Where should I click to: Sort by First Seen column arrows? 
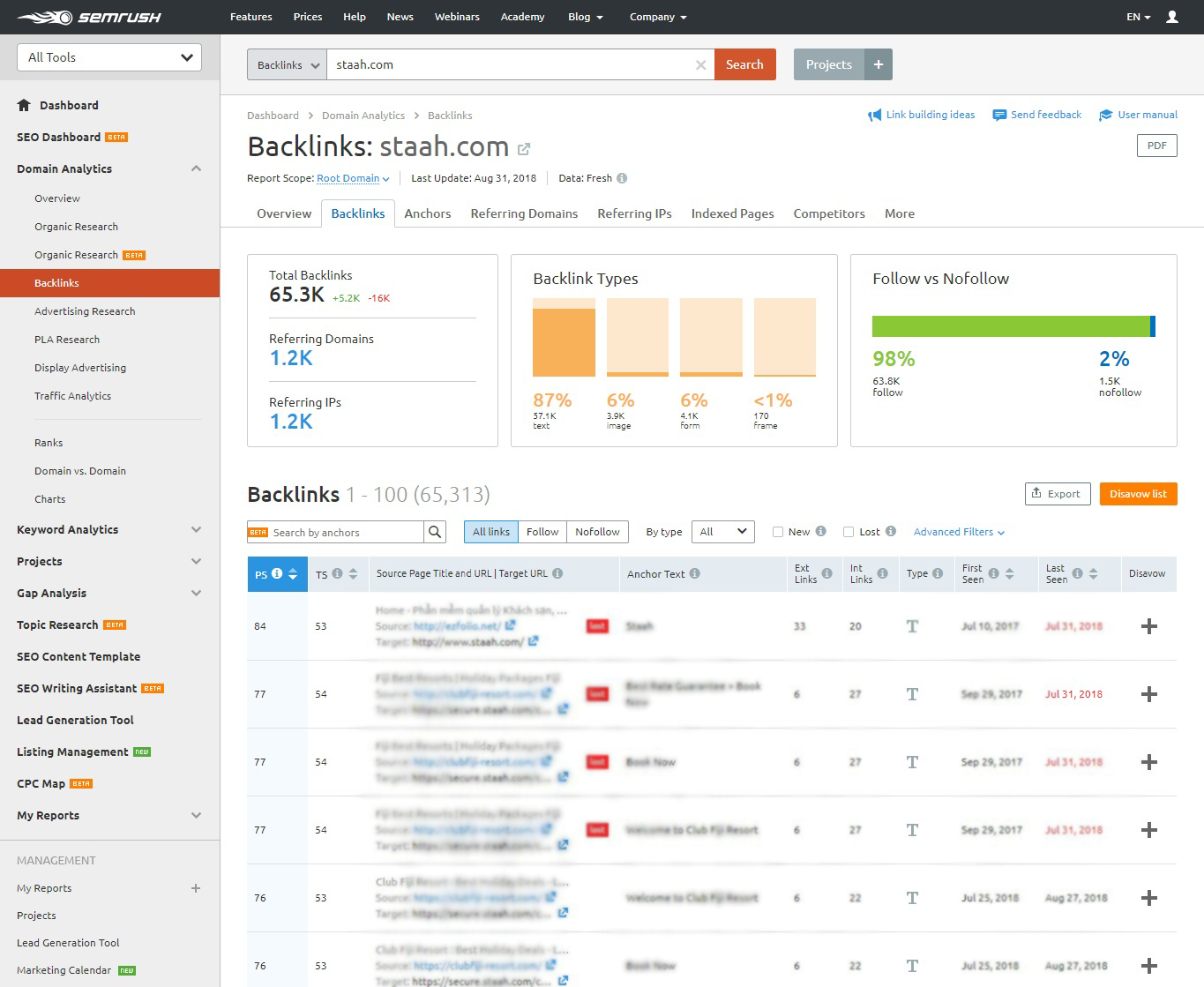click(1010, 574)
